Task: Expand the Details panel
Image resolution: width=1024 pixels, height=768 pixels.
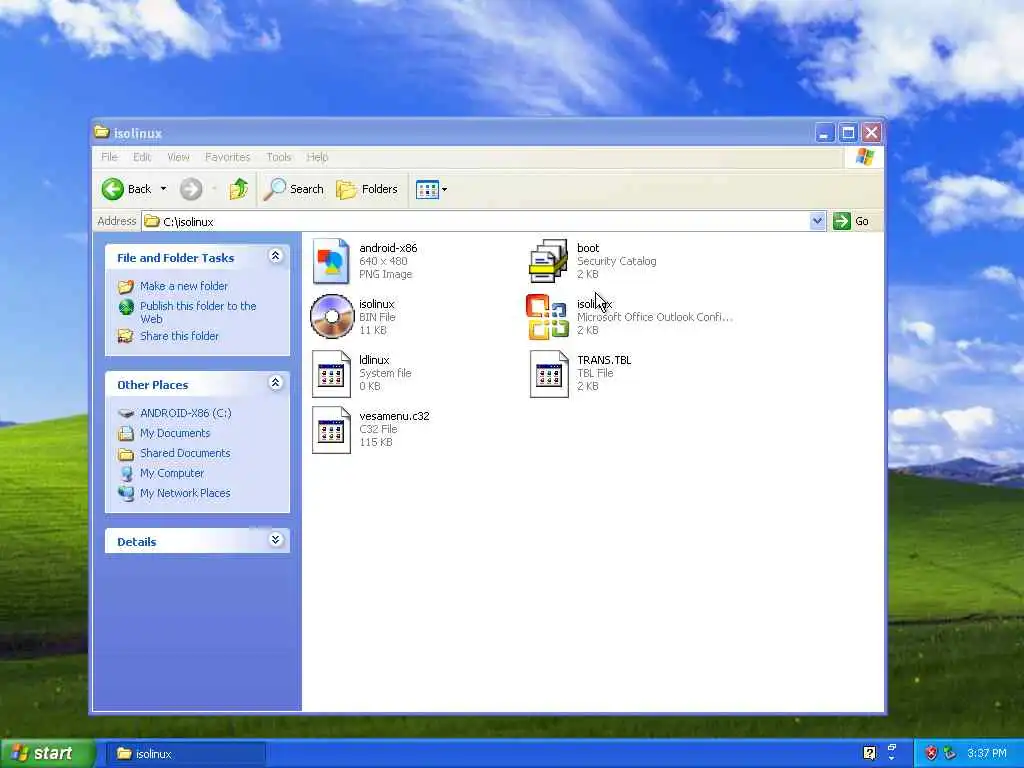Action: click(276, 539)
